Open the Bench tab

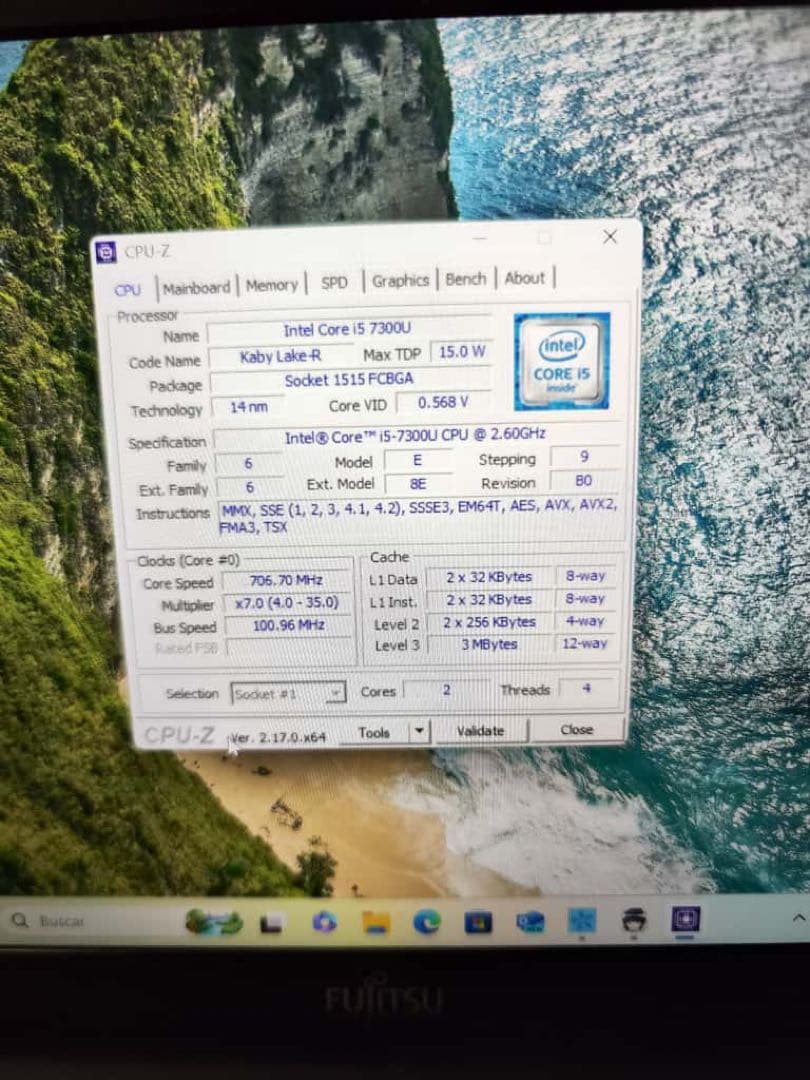pos(466,279)
